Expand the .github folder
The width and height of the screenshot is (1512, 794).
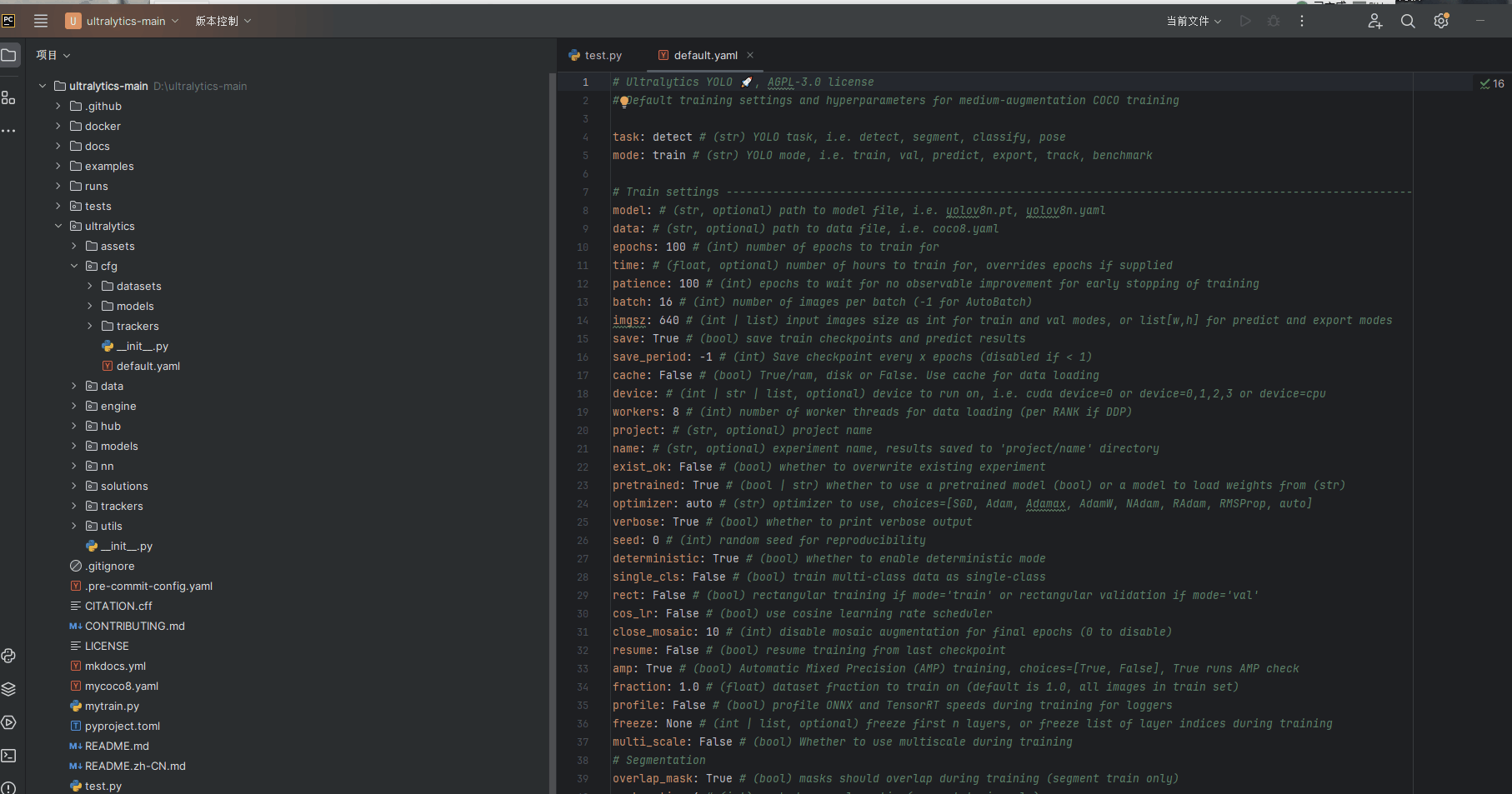(58, 106)
